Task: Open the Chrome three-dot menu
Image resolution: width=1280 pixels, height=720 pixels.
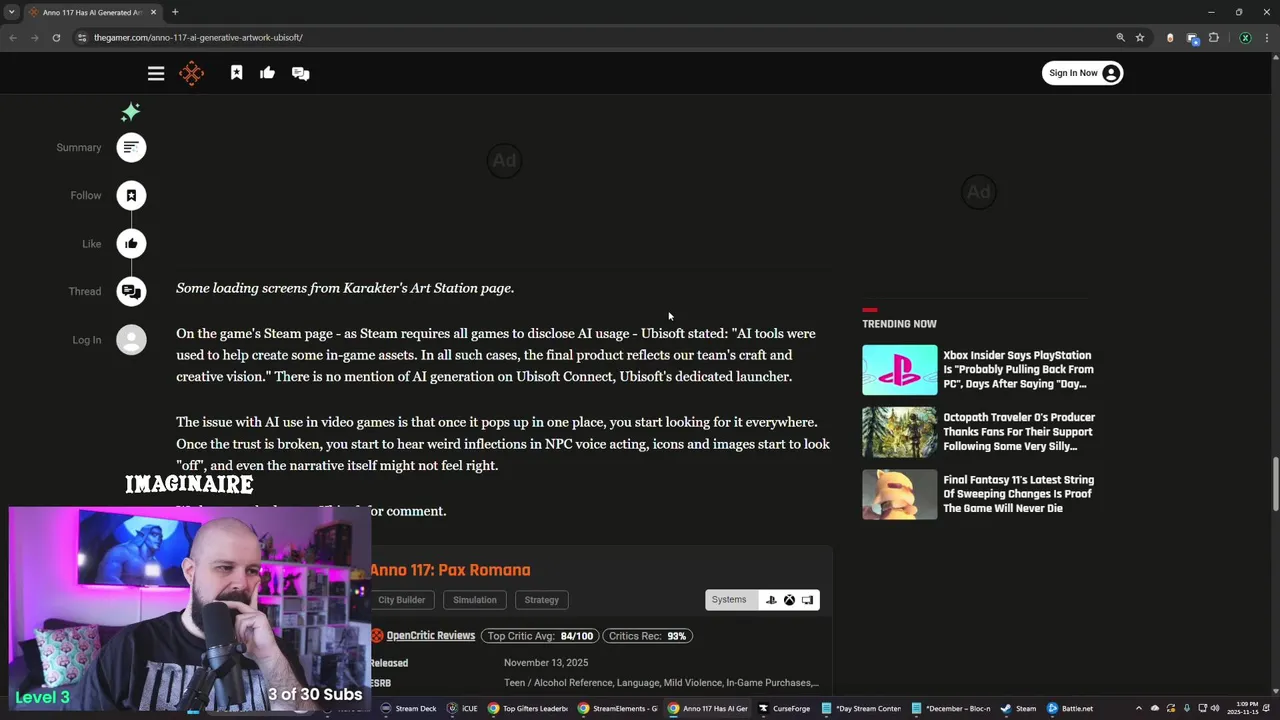Action: 1267,37
